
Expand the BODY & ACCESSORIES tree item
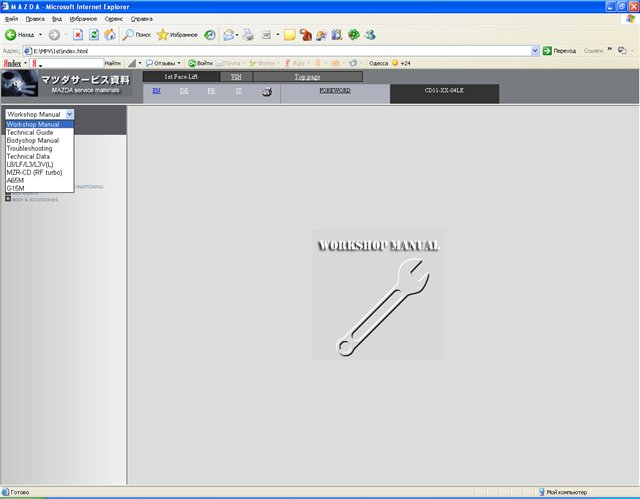(8, 199)
